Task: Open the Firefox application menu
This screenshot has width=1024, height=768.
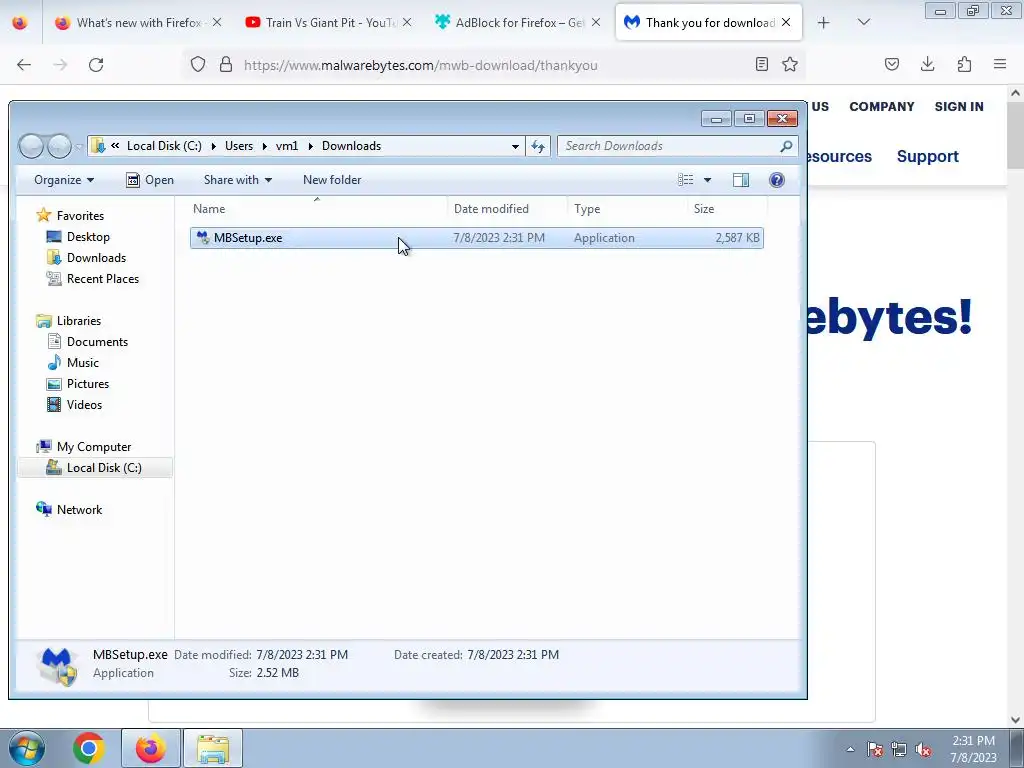Action: pyautogui.click(x=1000, y=65)
